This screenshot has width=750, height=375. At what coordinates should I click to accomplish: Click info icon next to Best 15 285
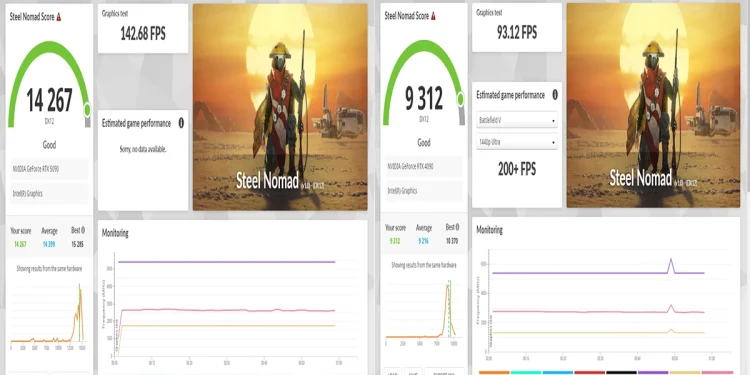[x=83, y=231]
